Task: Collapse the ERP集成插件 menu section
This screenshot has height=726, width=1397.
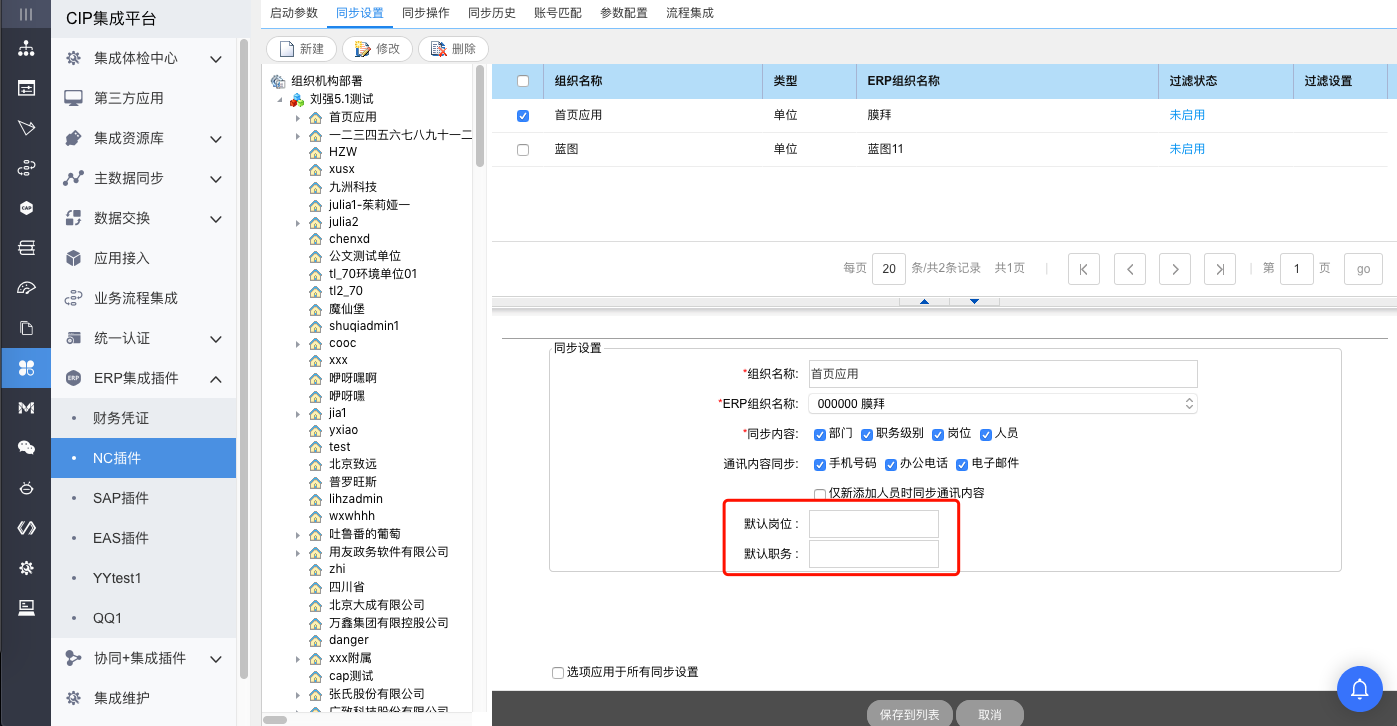Action: (216, 378)
